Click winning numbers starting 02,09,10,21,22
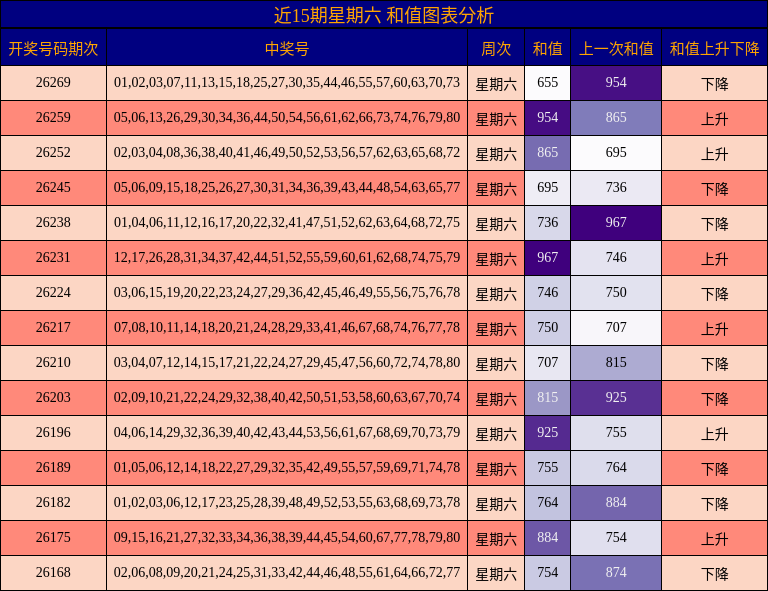The height and width of the screenshot is (591, 768). click(x=287, y=398)
